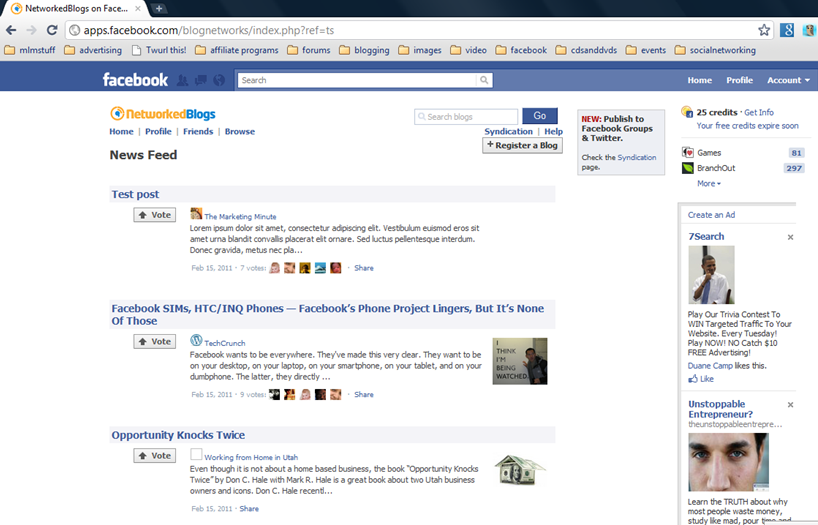Open Facebook friend requests icon
The image size is (818, 525).
pyautogui.click(x=183, y=80)
